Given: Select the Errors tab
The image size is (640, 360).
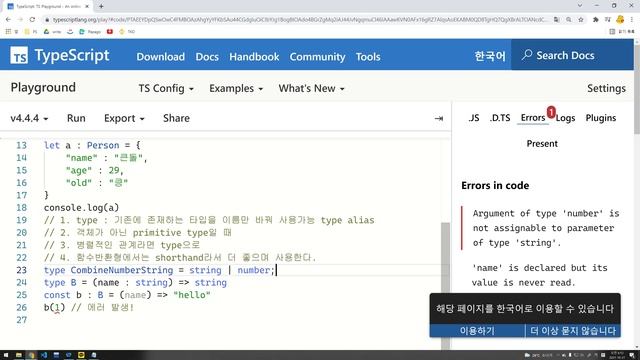Looking at the screenshot, I should point(533,118).
